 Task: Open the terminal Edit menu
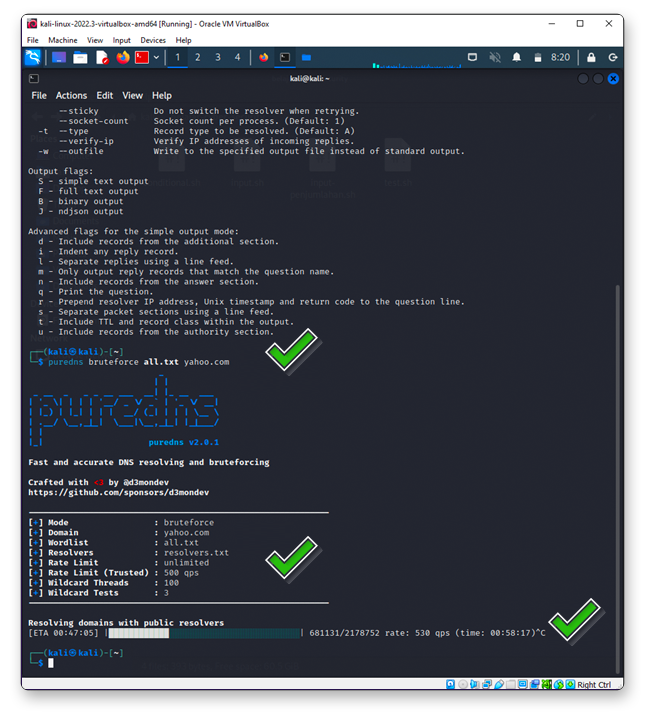coord(105,95)
